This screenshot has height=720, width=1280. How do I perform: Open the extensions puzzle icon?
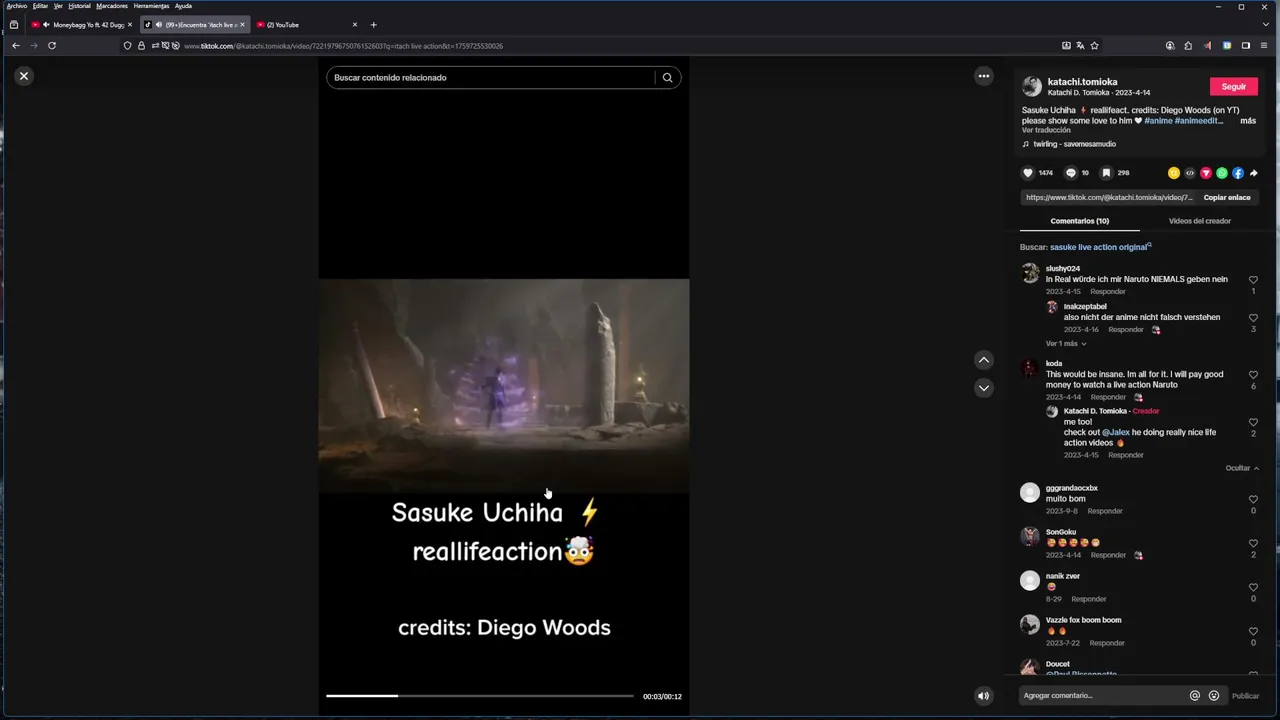(1188, 46)
